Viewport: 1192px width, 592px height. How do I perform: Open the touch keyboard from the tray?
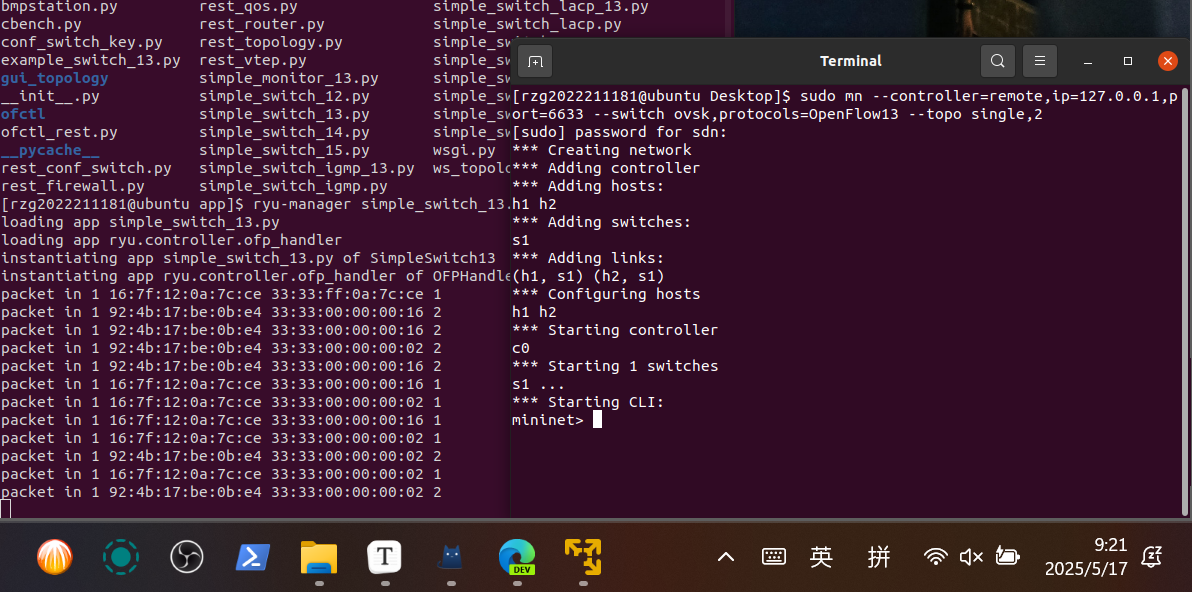pos(773,557)
